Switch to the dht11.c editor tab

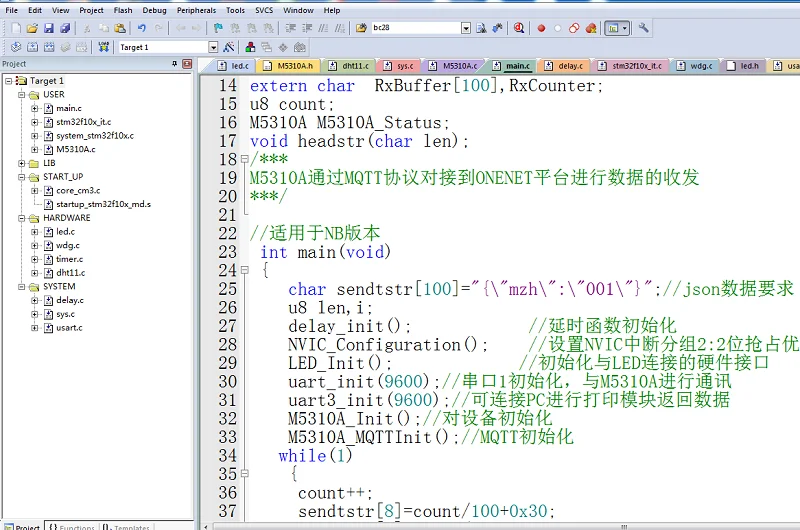click(349, 66)
